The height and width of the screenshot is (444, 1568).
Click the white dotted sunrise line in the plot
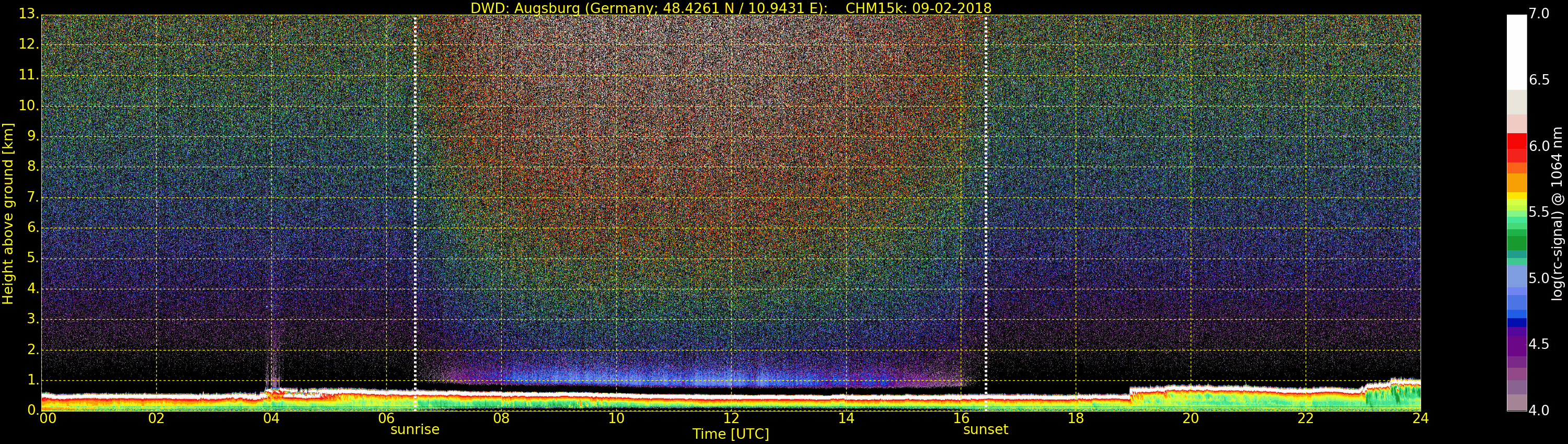click(415, 182)
